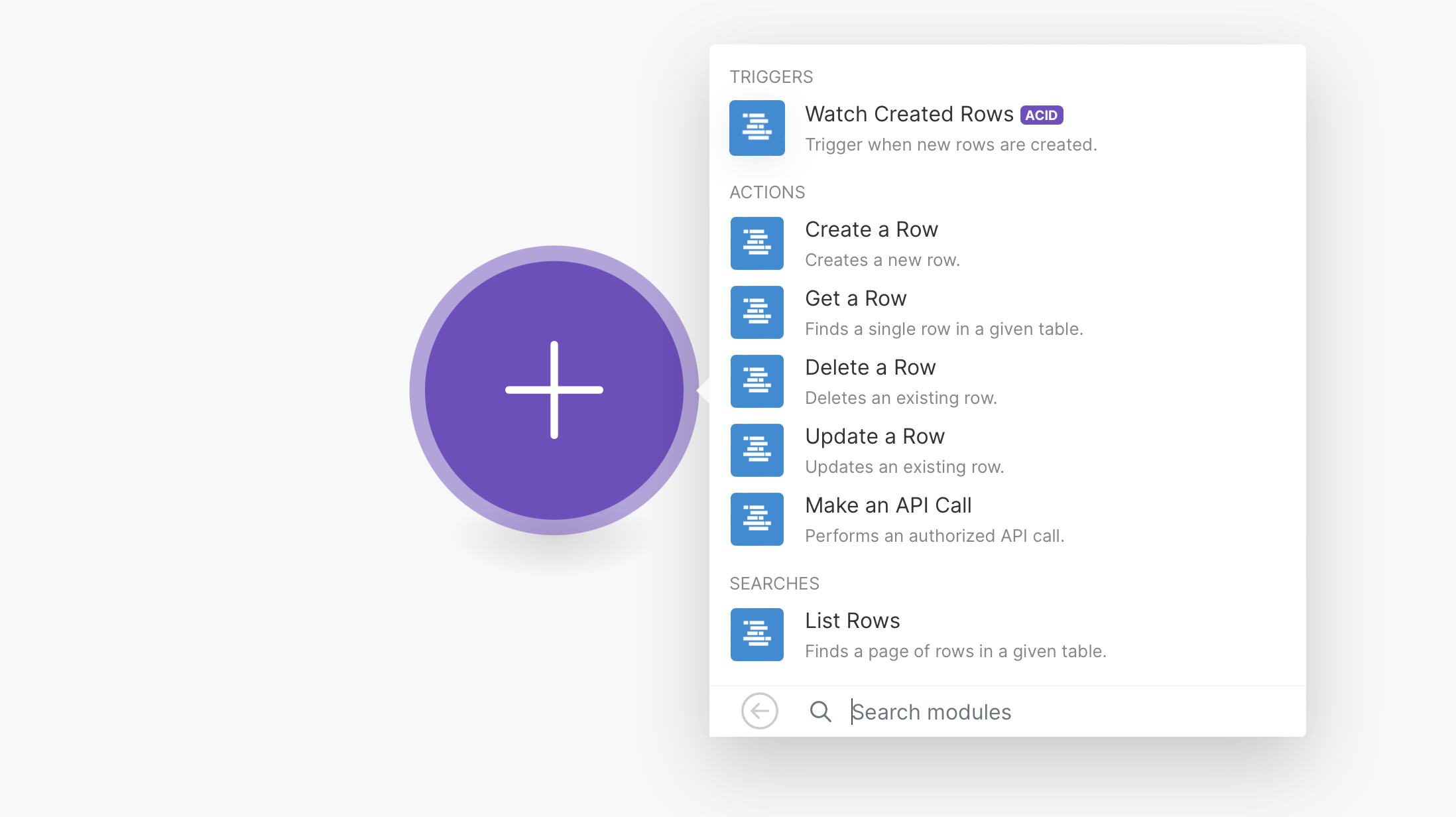The image size is (1456, 817).
Task: Click the Create a Row module icon
Action: (757, 243)
